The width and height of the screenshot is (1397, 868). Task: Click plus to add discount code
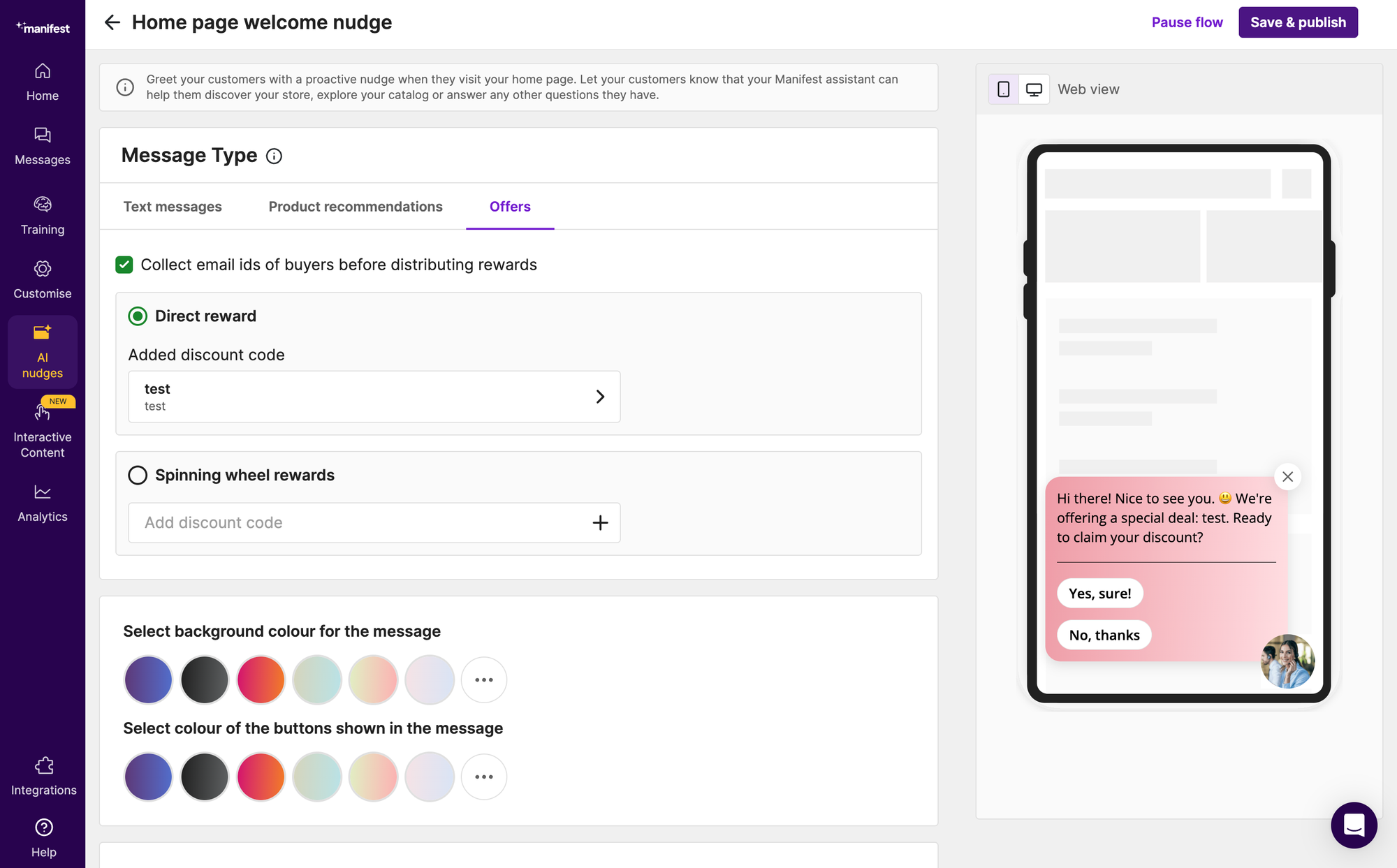click(600, 523)
